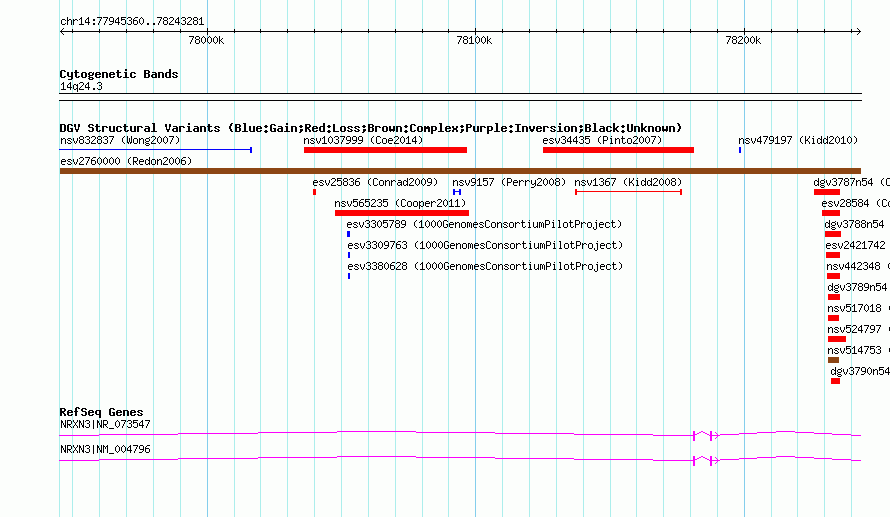Open the nsv565235 (Cooper2011) label

[x=400, y=203]
